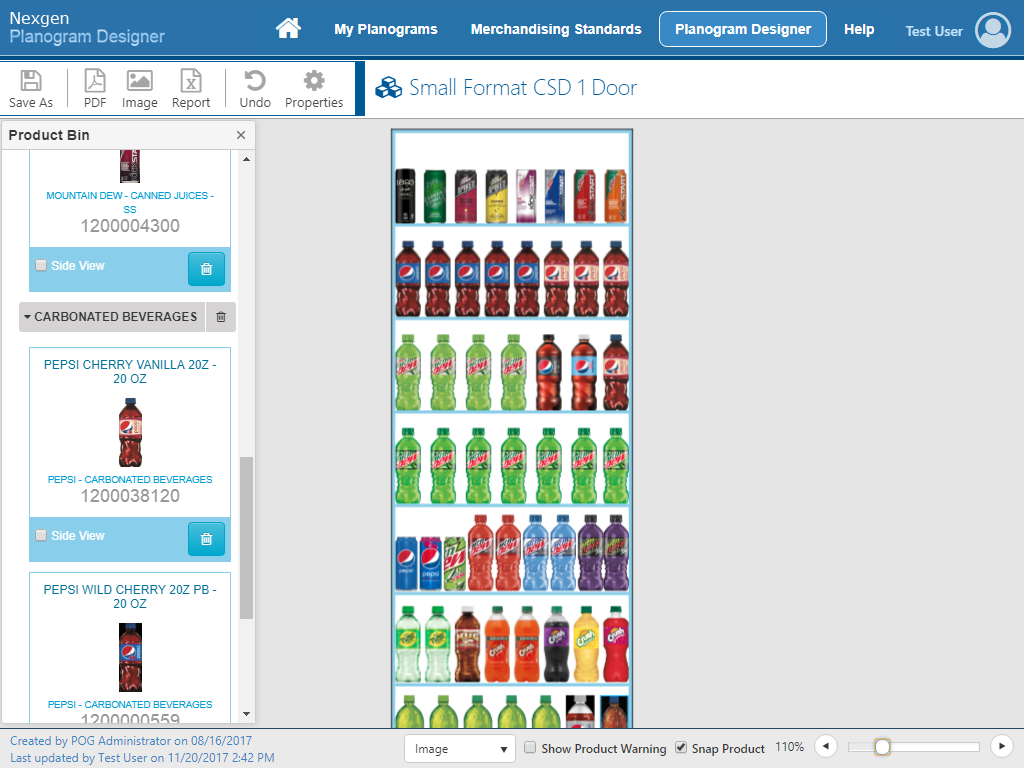Check Side View for Pepsi Cherry Vanilla

point(41,536)
